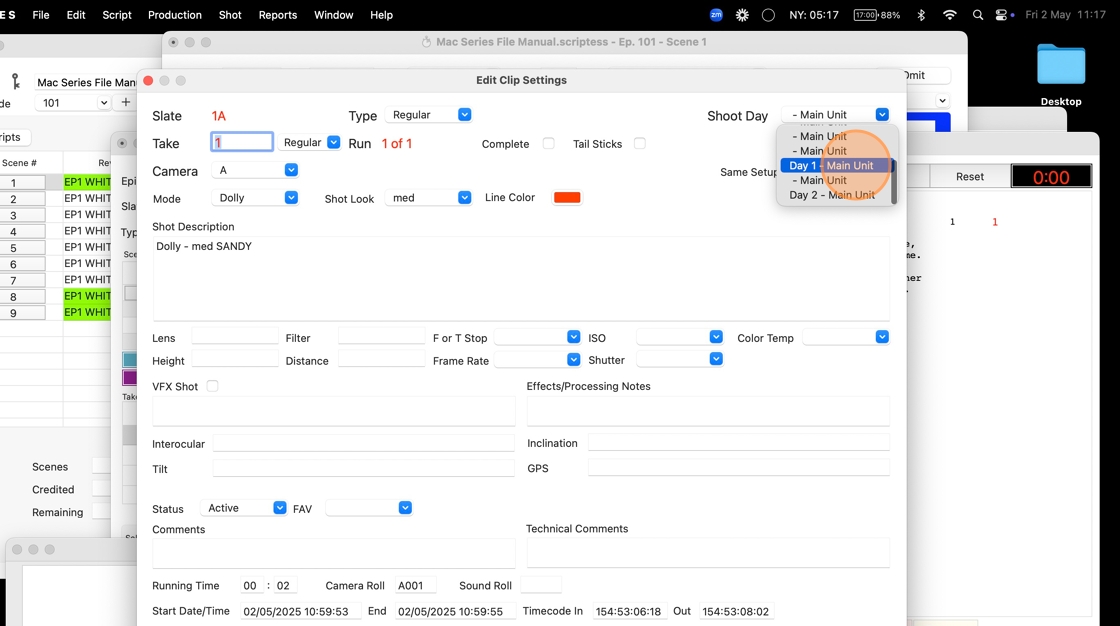Screen dimensions: 1120x626
Task: Open the Desktop folder icon
Action: pos(1061,64)
